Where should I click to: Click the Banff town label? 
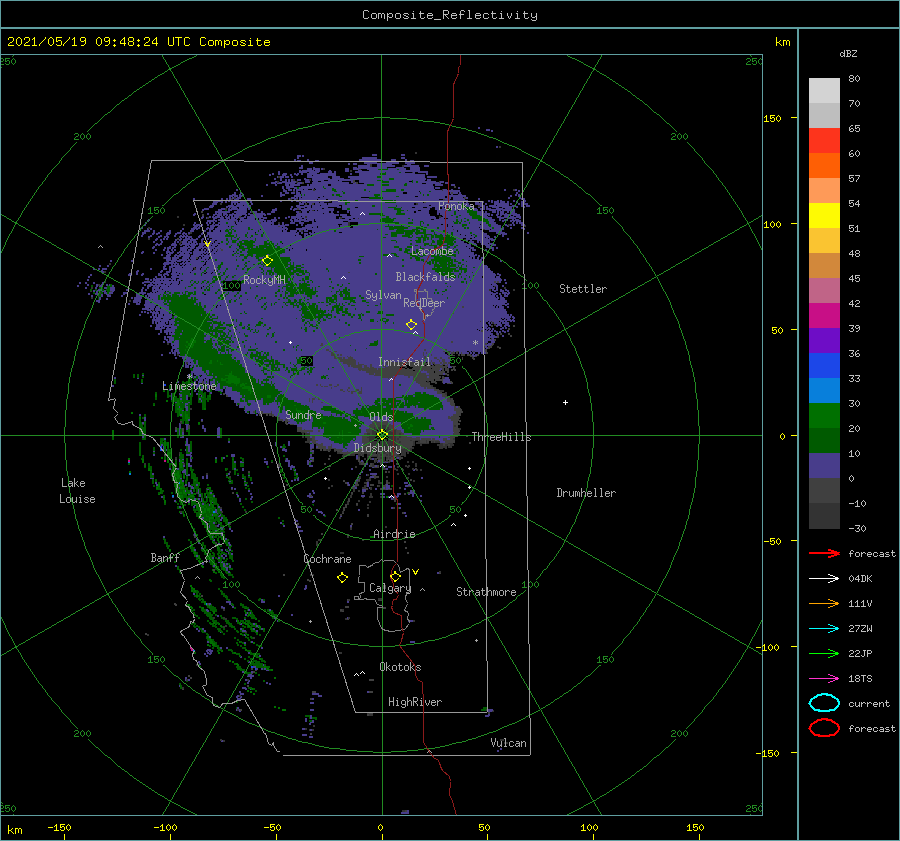point(165,557)
